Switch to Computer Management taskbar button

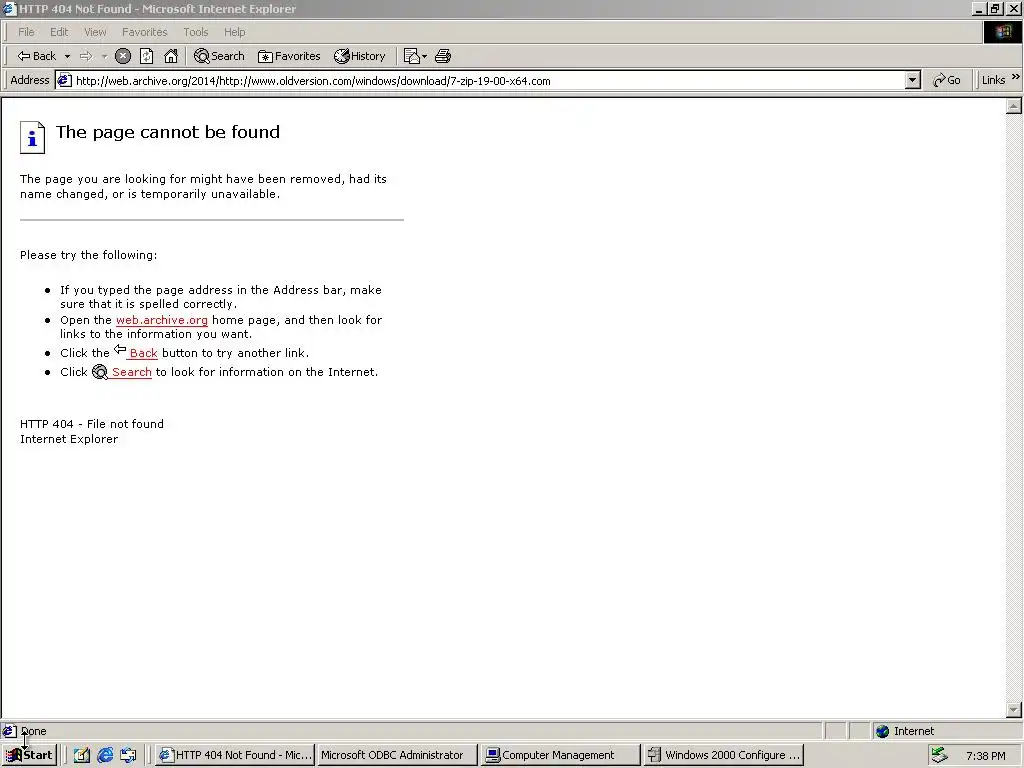560,755
